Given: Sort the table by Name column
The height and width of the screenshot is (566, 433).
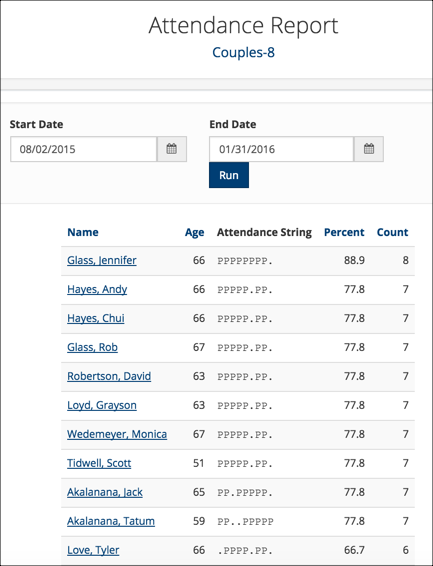Looking at the screenshot, I should (83, 232).
